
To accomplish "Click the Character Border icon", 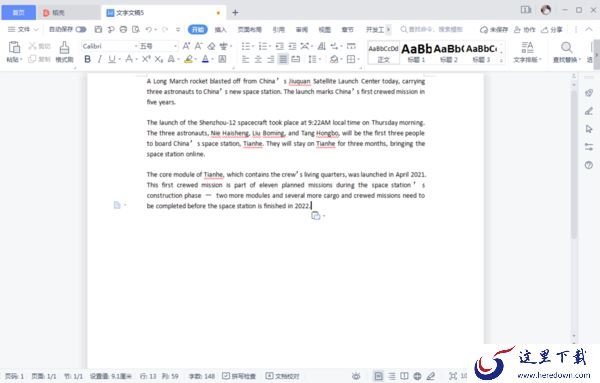I will [222, 59].
